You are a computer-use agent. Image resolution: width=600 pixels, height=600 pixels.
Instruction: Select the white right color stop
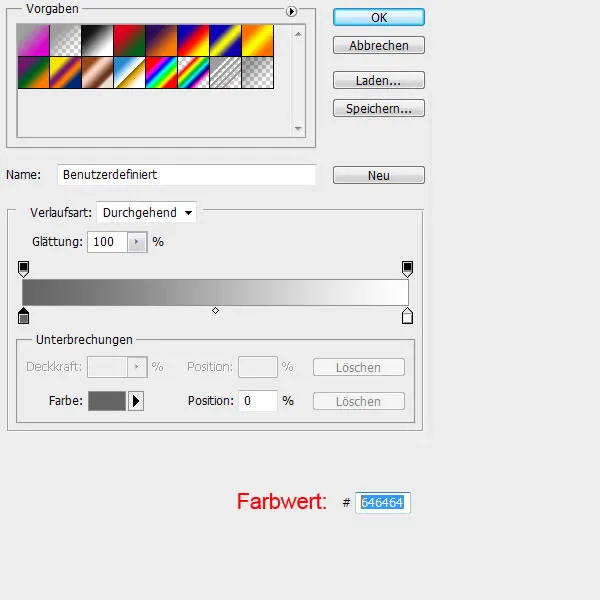pyautogui.click(x=407, y=316)
